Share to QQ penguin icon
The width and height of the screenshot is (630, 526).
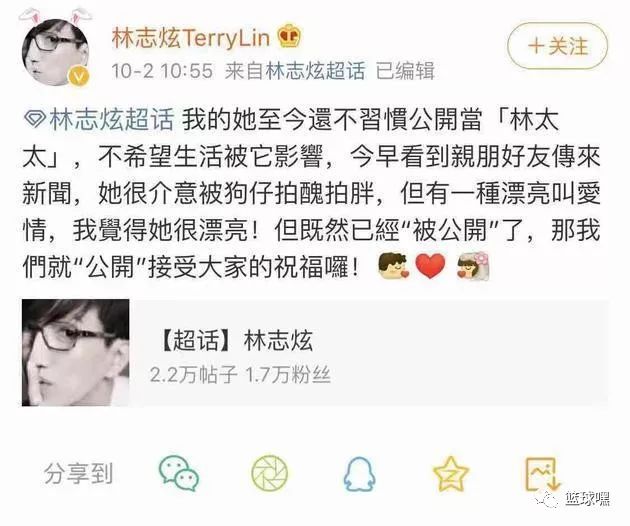pyautogui.click(x=359, y=474)
